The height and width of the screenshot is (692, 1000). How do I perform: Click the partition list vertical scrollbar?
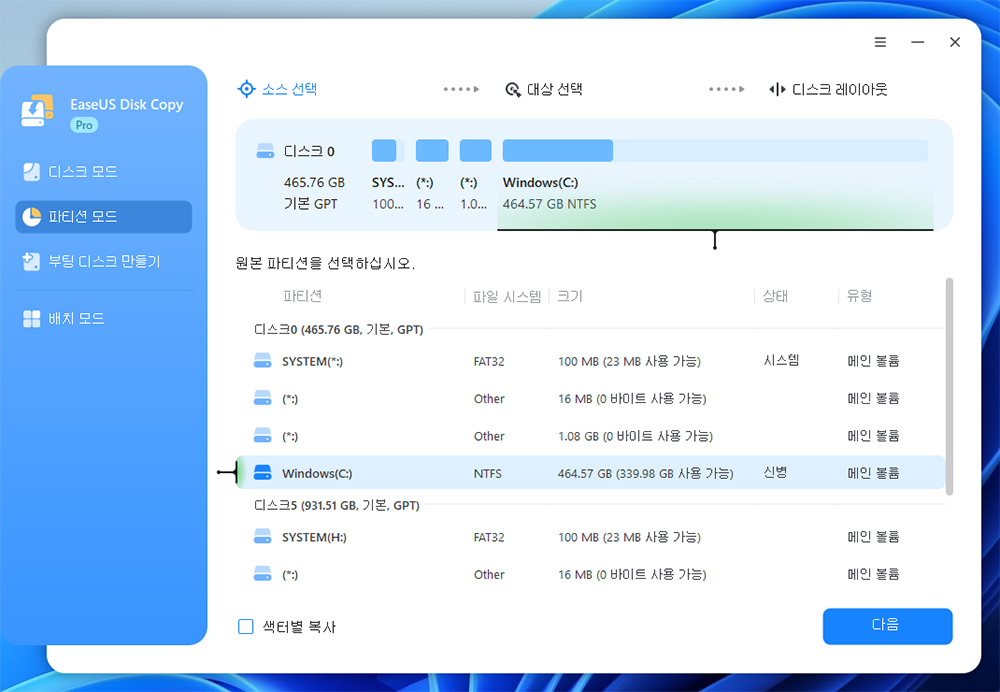coord(949,386)
